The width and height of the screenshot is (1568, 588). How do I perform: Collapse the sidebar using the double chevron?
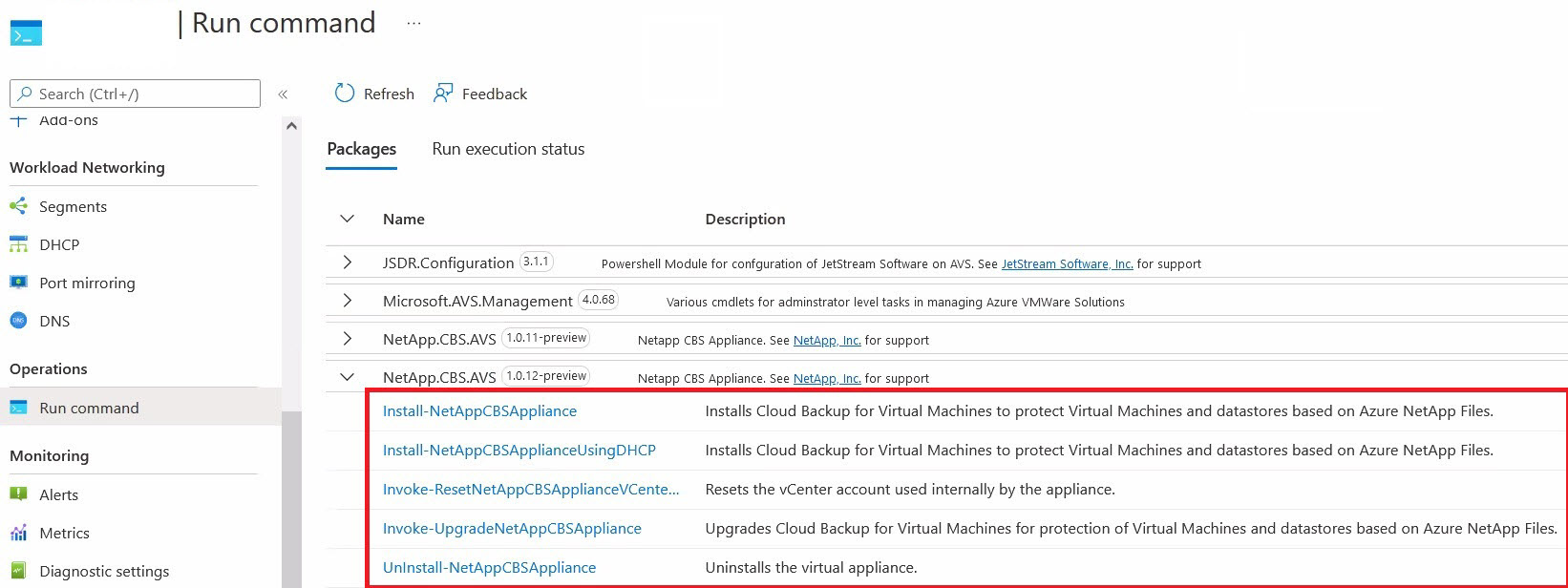(283, 94)
